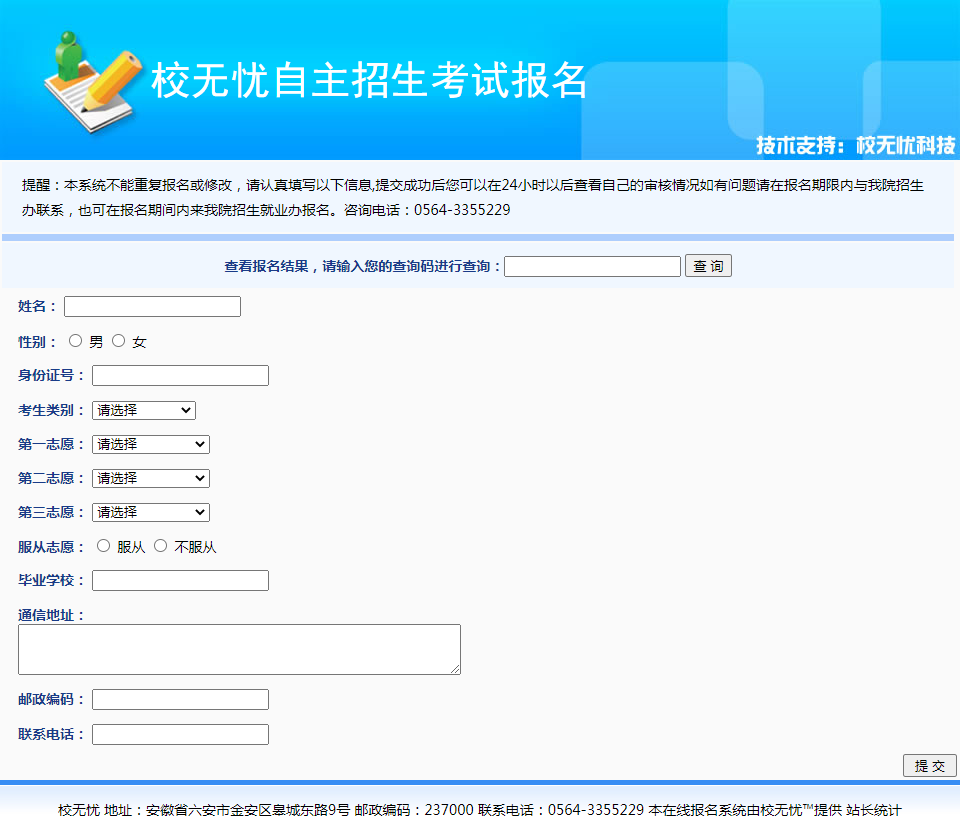Focus the 邮政编码 input field
The height and width of the screenshot is (840, 960).
[181, 700]
